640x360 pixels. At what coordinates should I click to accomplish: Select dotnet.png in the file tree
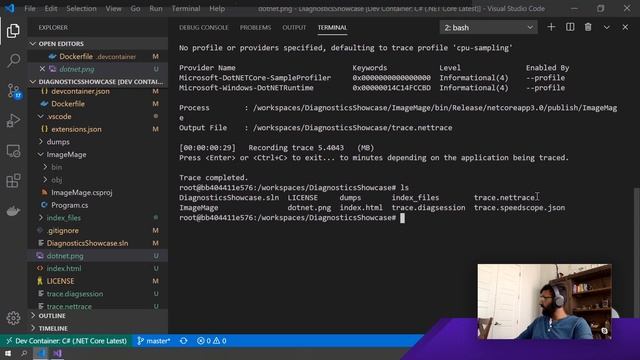pos(98,256)
